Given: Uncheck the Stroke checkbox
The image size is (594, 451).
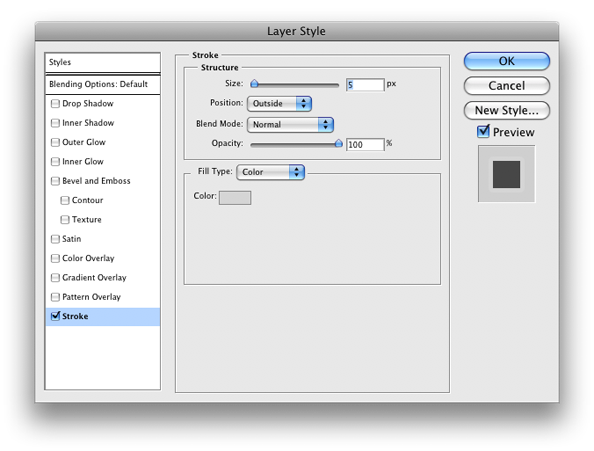Looking at the screenshot, I should [x=55, y=316].
